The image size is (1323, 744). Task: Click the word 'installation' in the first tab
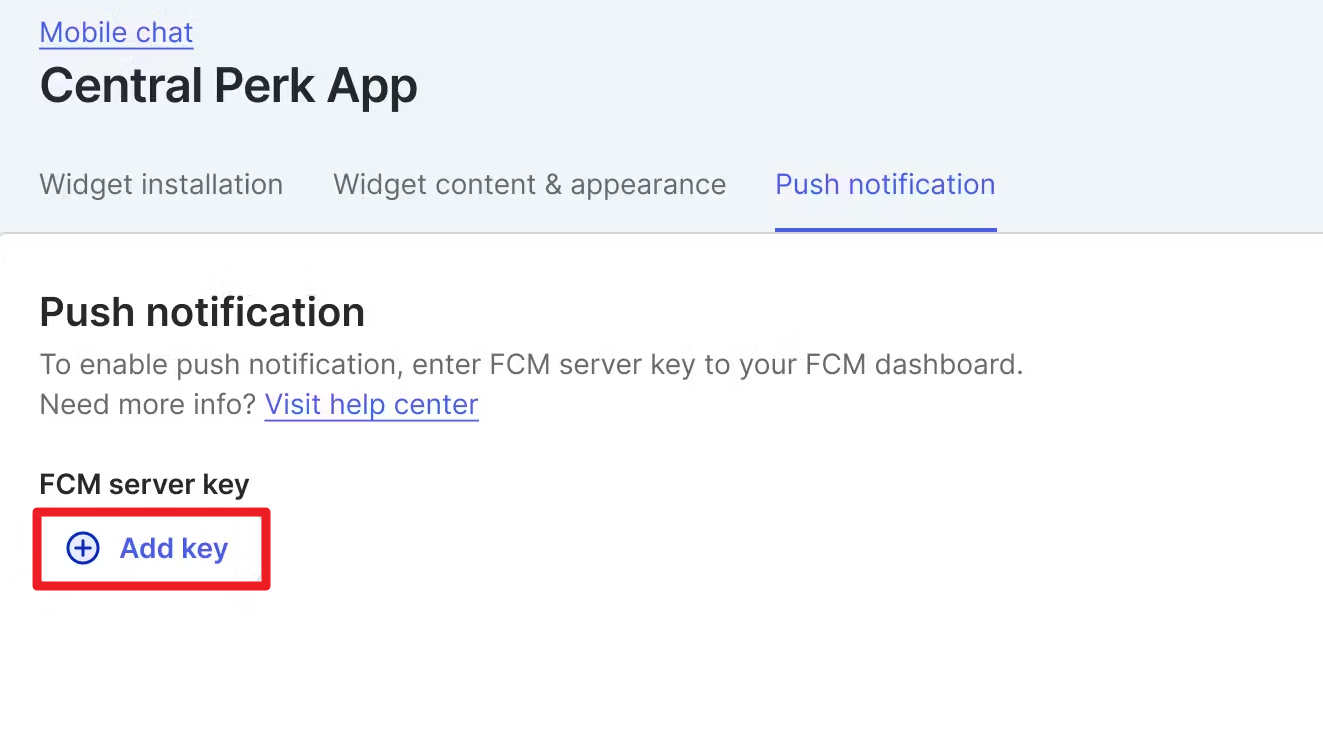click(217, 185)
